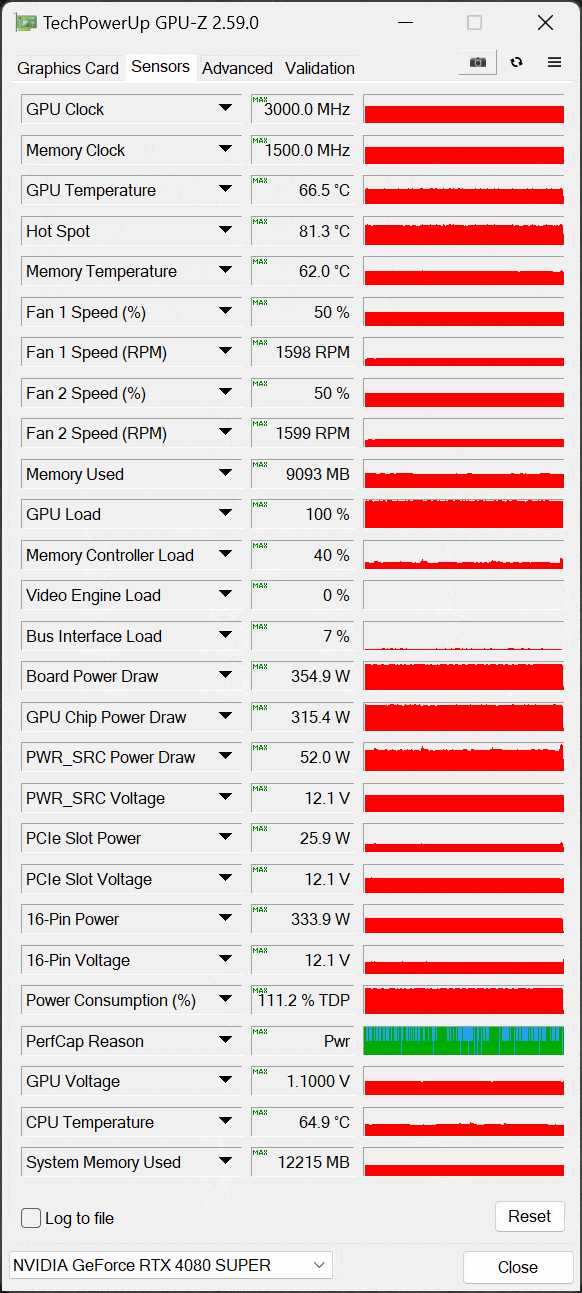The height and width of the screenshot is (1293, 582).
Task: Open the Validation tab
Action: pos(320,68)
